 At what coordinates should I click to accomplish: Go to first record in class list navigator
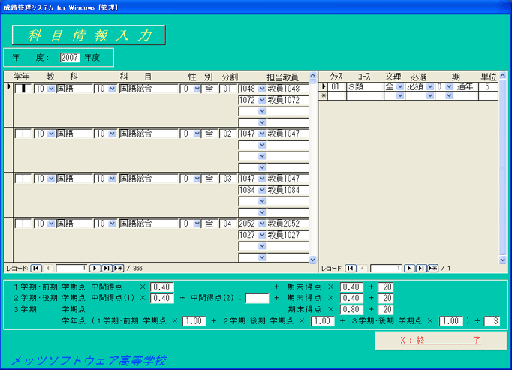(351, 268)
